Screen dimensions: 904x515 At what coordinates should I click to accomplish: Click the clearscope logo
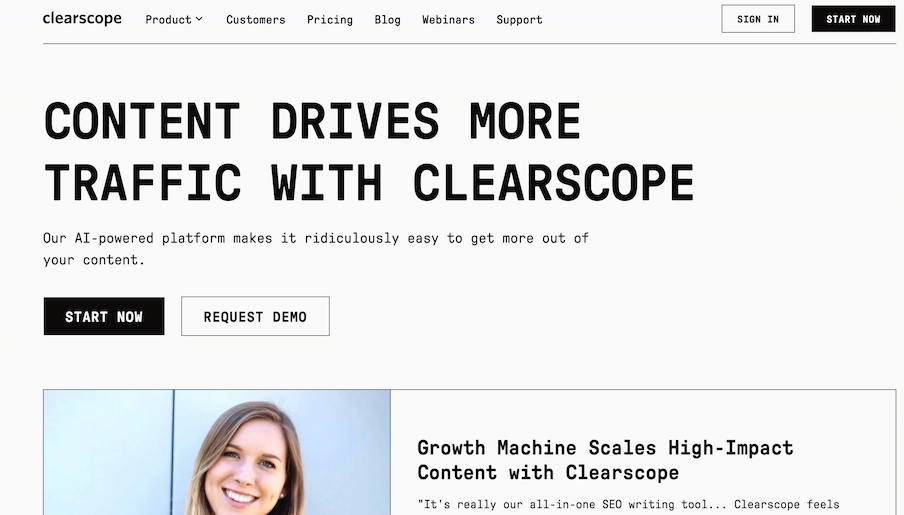click(82, 18)
